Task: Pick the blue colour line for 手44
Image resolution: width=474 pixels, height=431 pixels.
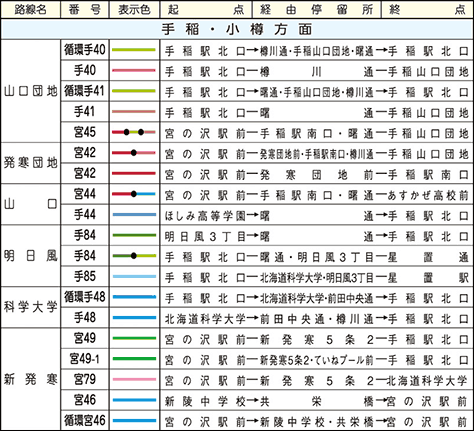Action: click(134, 215)
